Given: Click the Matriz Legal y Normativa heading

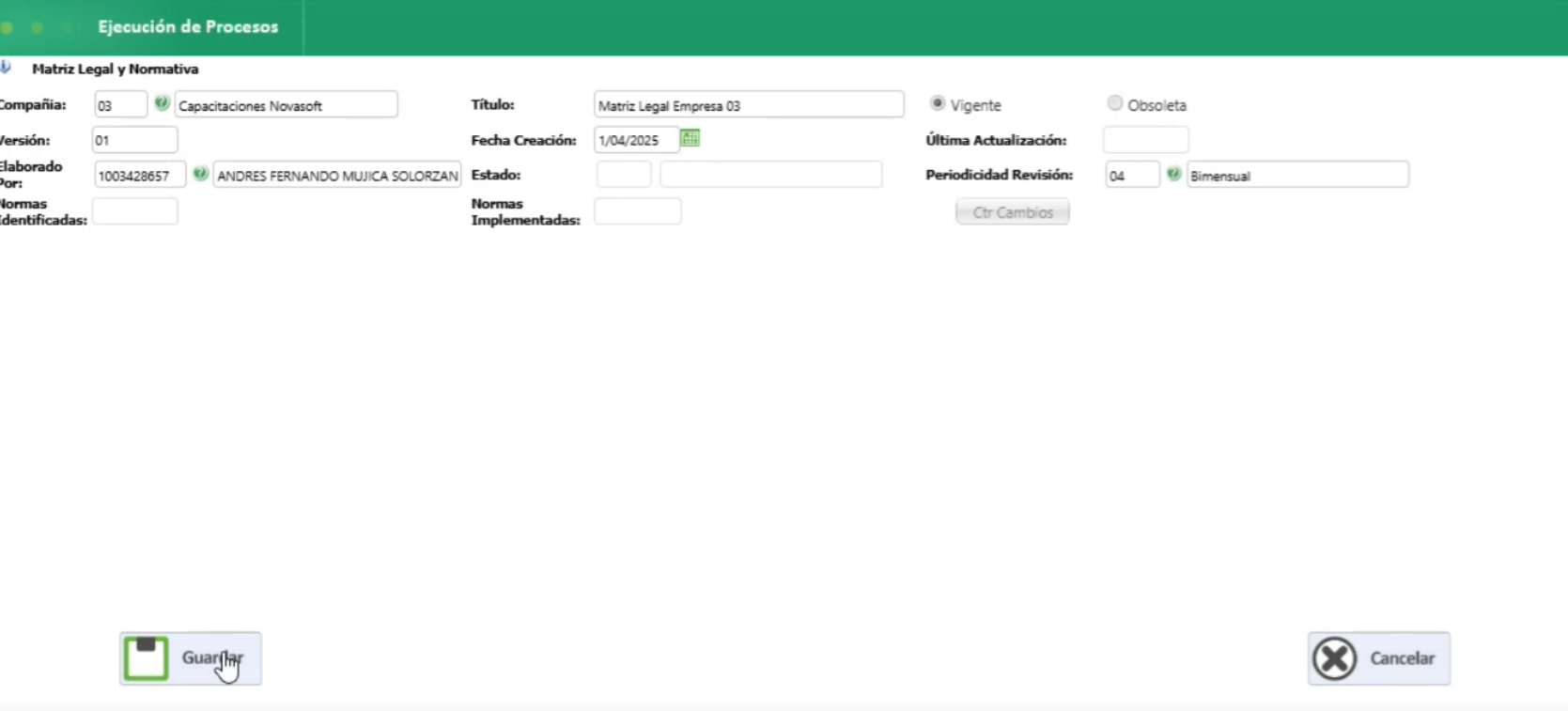Looking at the screenshot, I should tap(116, 69).
